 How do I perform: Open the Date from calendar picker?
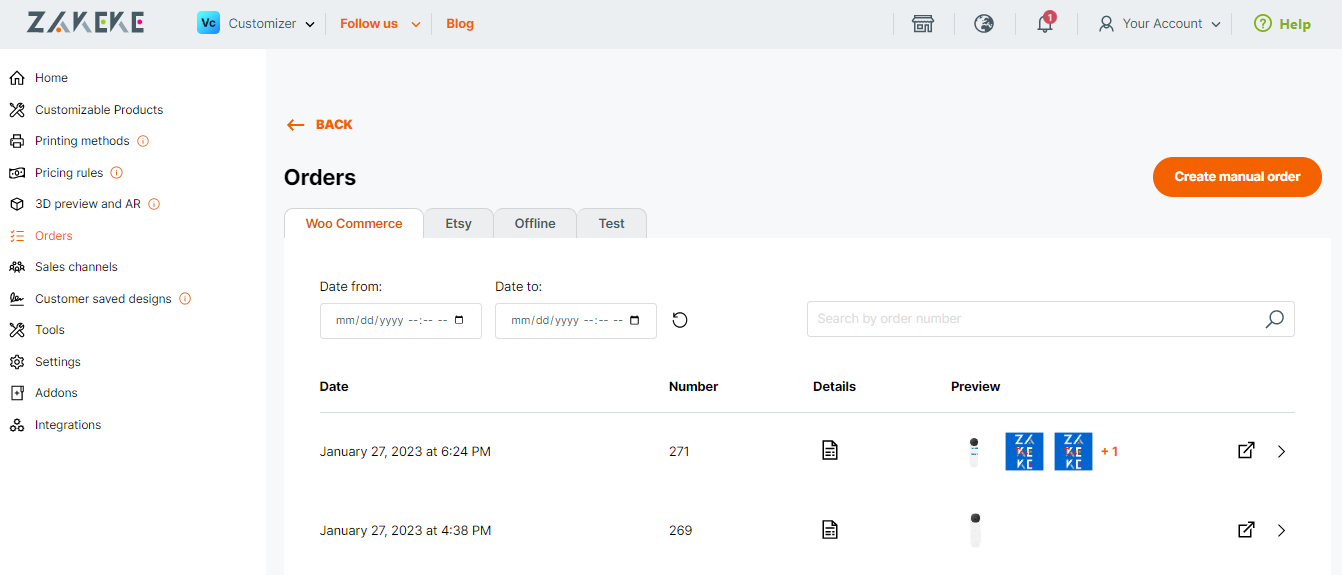point(459,321)
